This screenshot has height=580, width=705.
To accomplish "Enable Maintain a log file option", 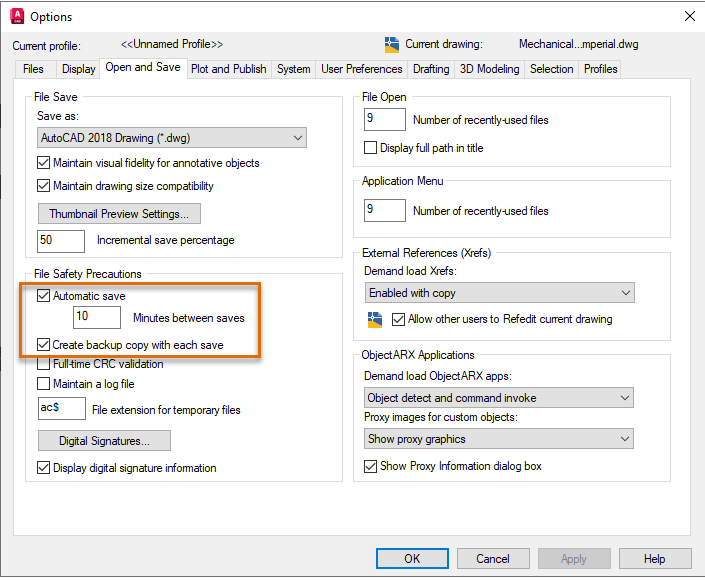I will coord(44,383).
